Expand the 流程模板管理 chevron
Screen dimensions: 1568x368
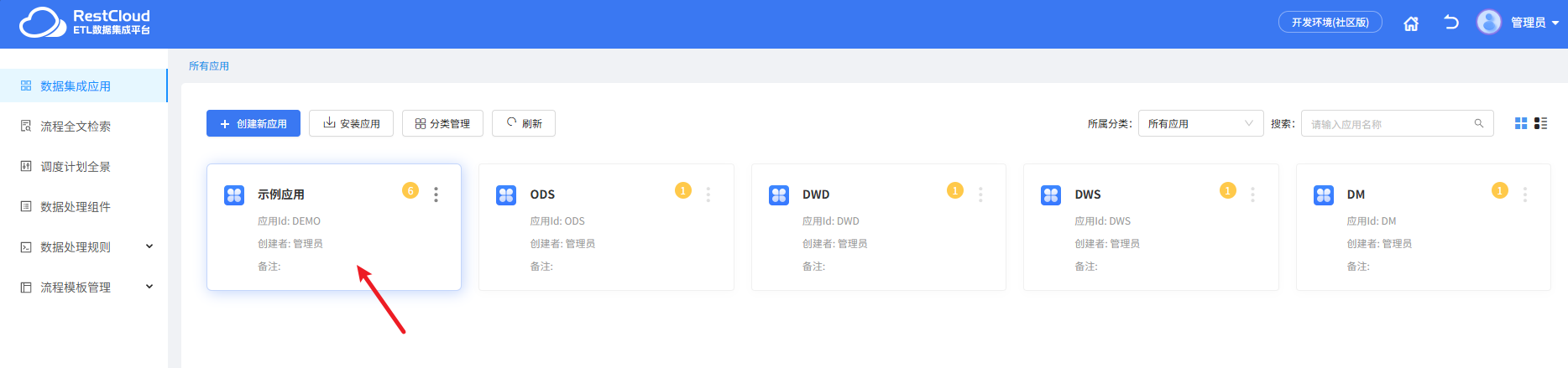pos(149,287)
